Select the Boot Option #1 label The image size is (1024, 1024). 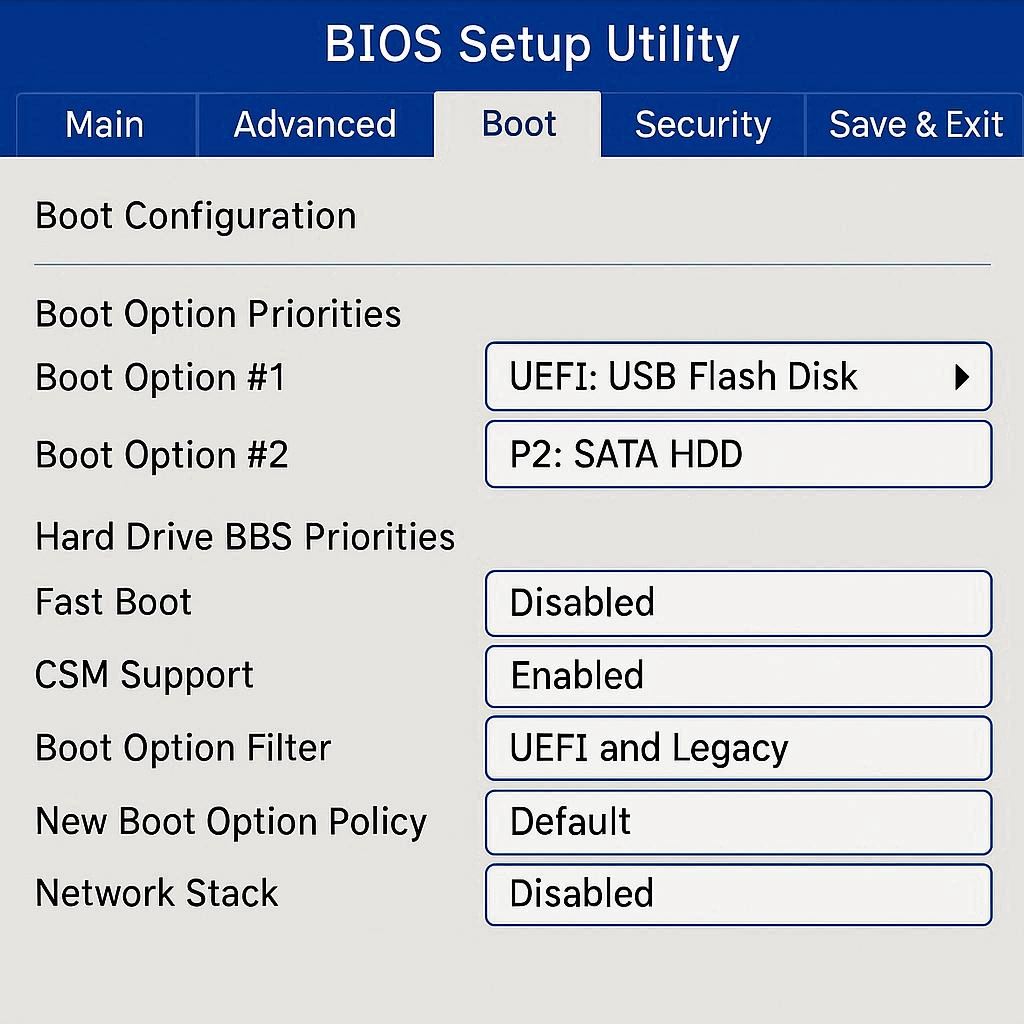pos(160,378)
